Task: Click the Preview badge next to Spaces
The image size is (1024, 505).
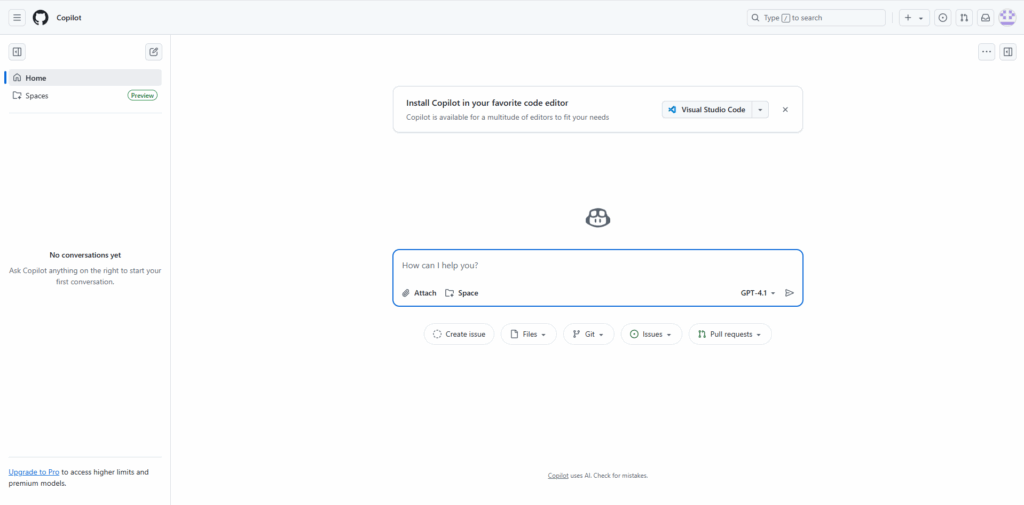Action: pyautogui.click(x=142, y=95)
